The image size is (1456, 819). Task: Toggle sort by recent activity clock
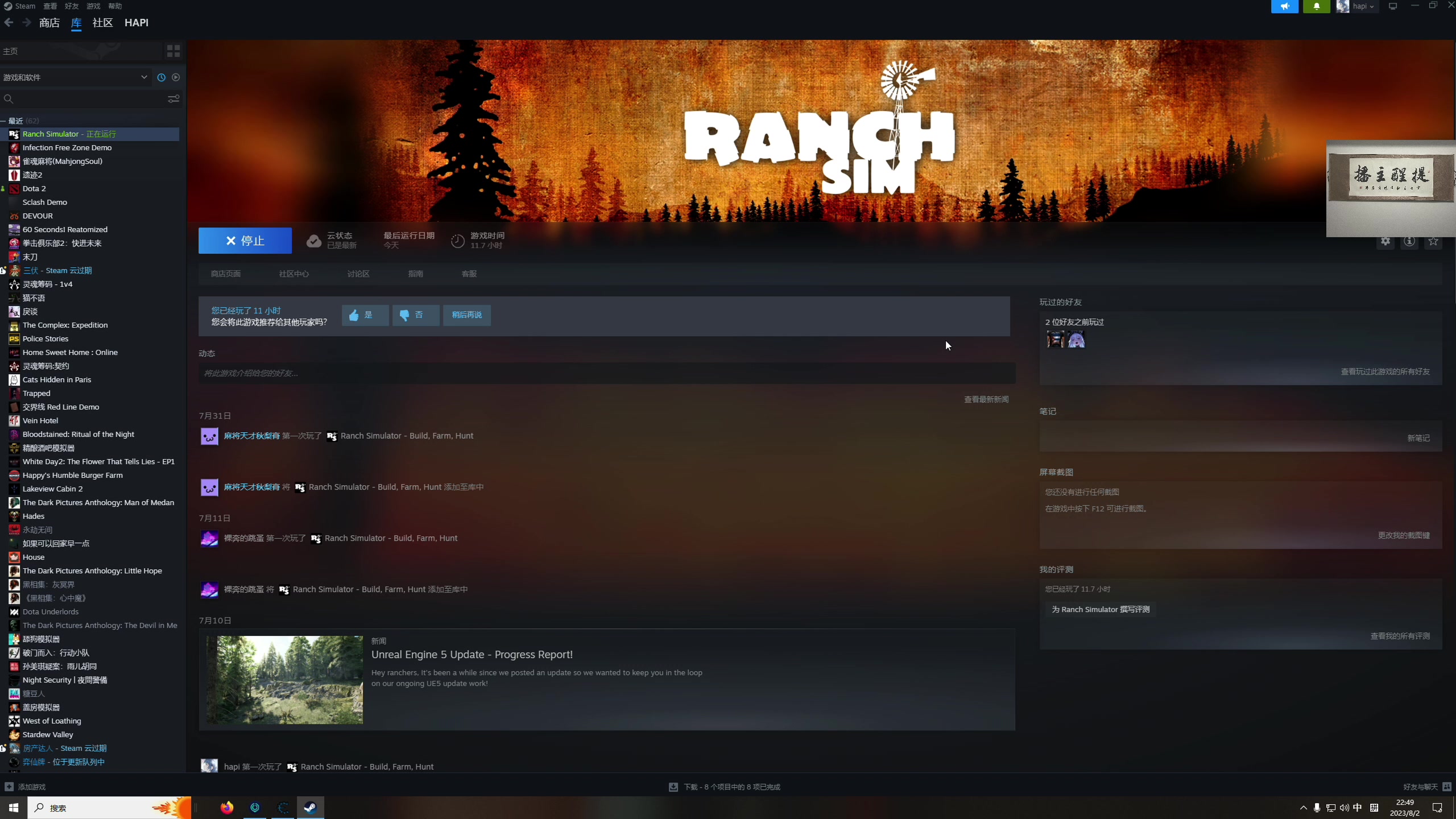click(x=162, y=77)
